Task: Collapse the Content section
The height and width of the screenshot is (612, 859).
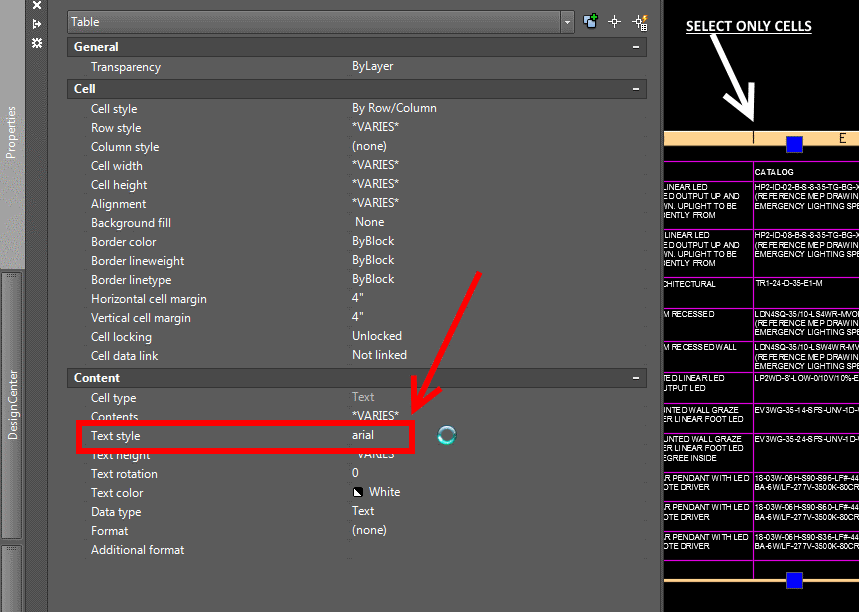Action: click(636, 378)
